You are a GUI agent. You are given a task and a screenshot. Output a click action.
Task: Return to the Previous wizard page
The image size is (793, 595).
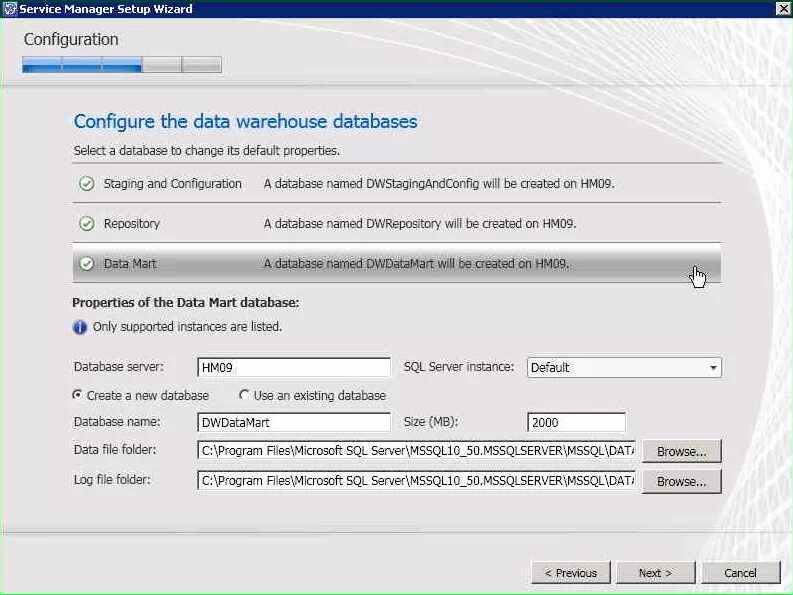(x=570, y=573)
